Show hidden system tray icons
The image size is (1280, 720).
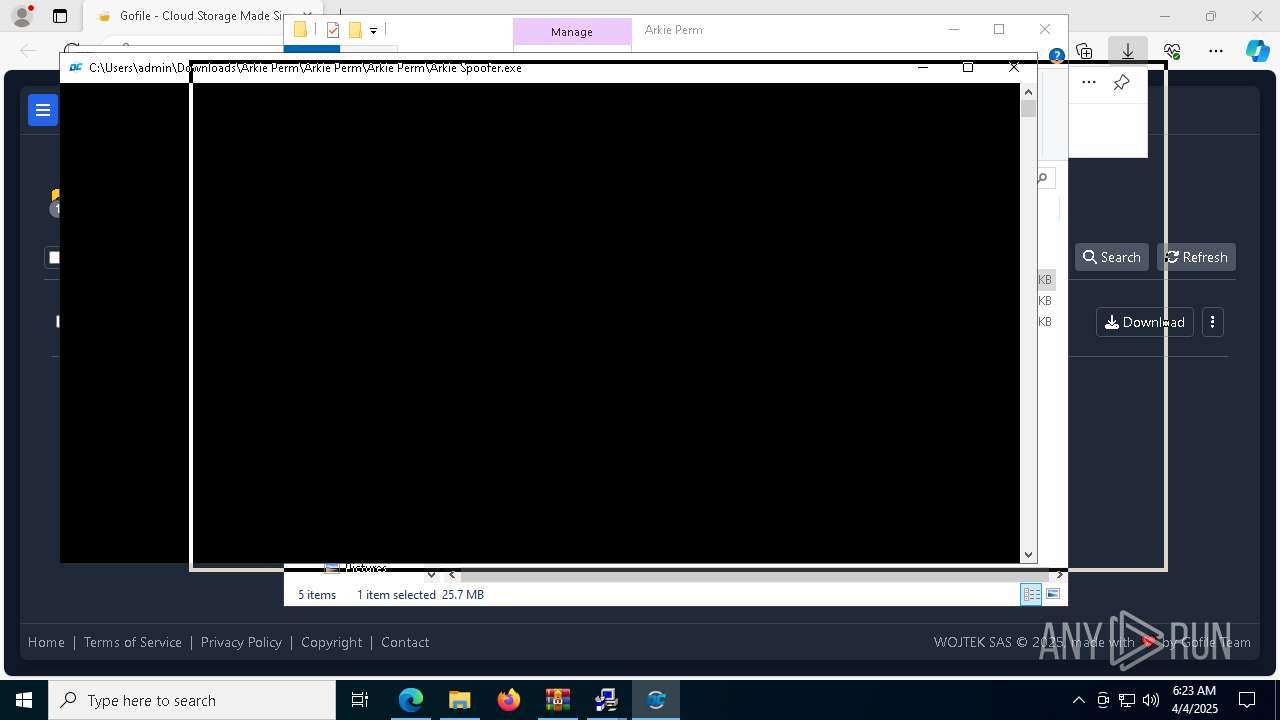pyautogui.click(x=1078, y=700)
